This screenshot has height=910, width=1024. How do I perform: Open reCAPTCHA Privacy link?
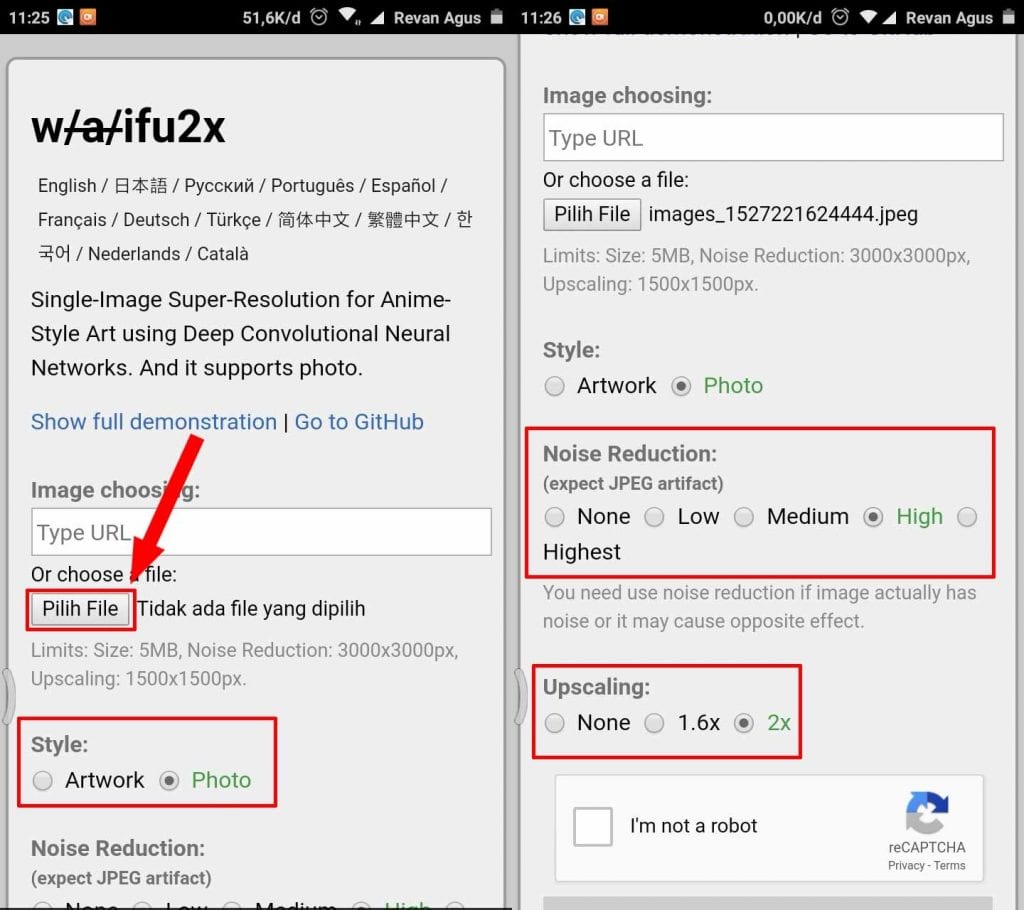coord(906,866)
